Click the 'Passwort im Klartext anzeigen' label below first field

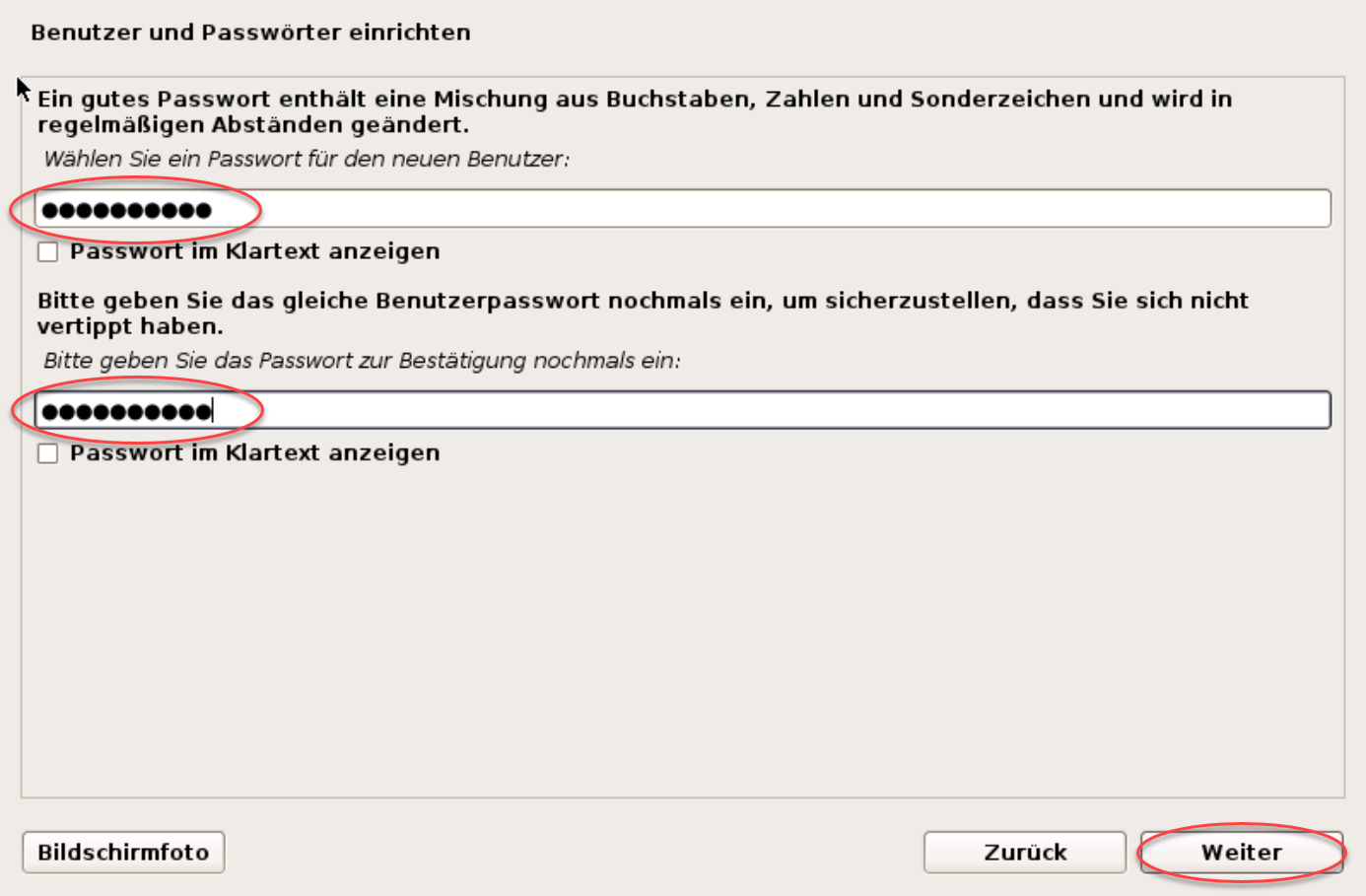pyautogui.click(x=254, y=251)
